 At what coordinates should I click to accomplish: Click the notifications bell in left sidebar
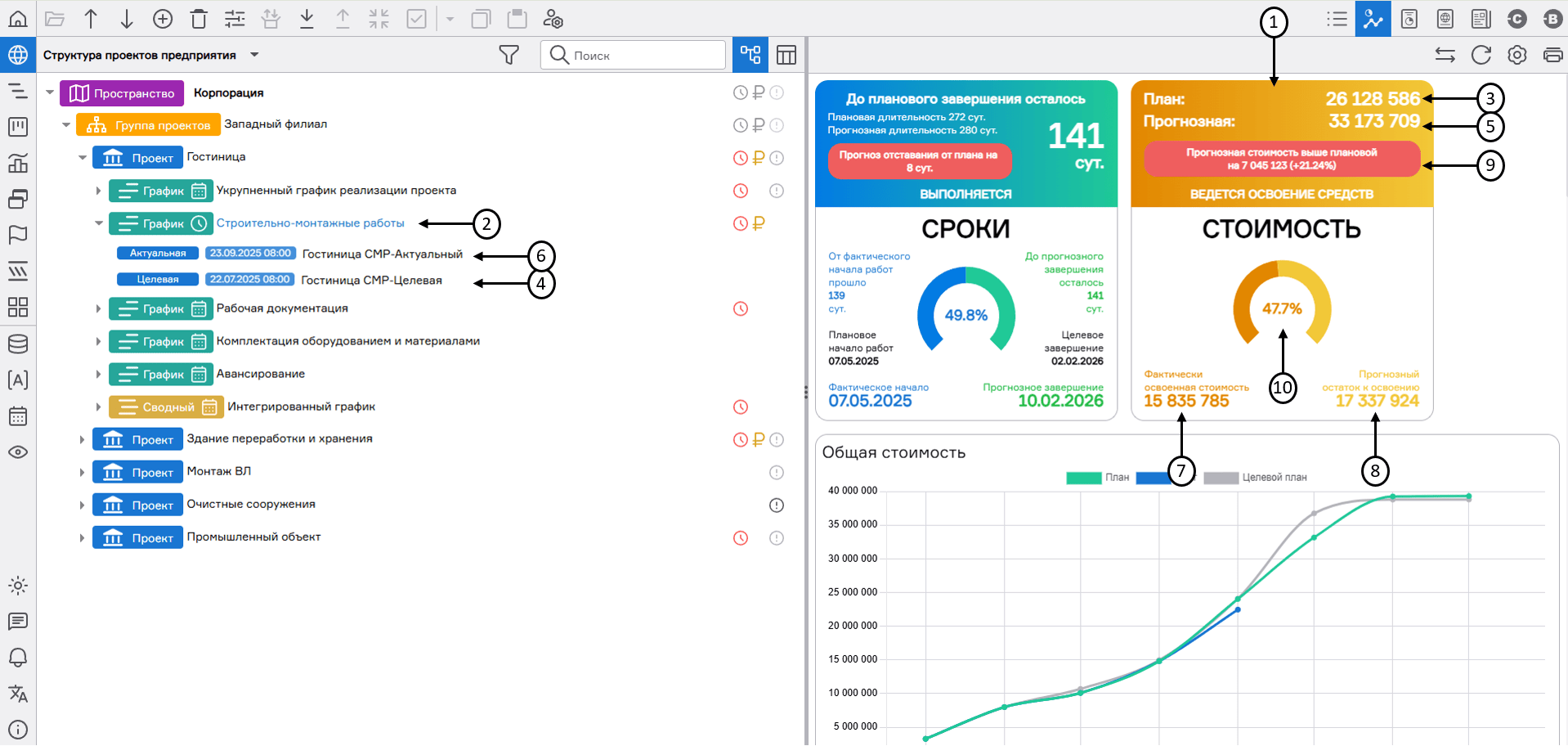(x=17, y=658)
